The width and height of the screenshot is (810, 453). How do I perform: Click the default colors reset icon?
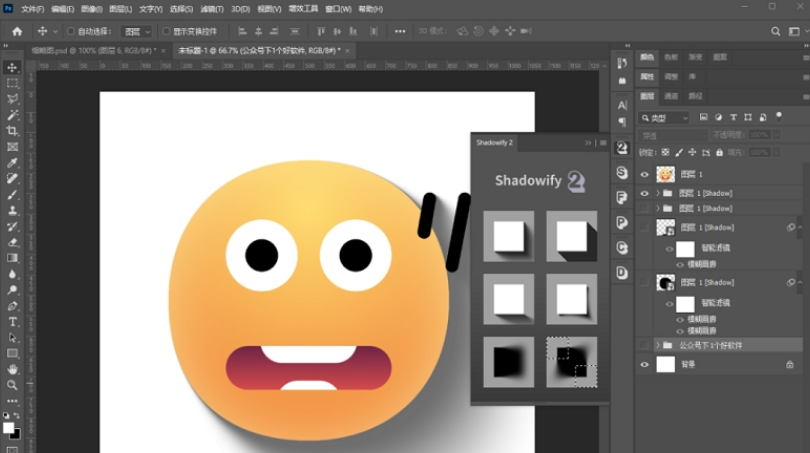pos(6,415)
